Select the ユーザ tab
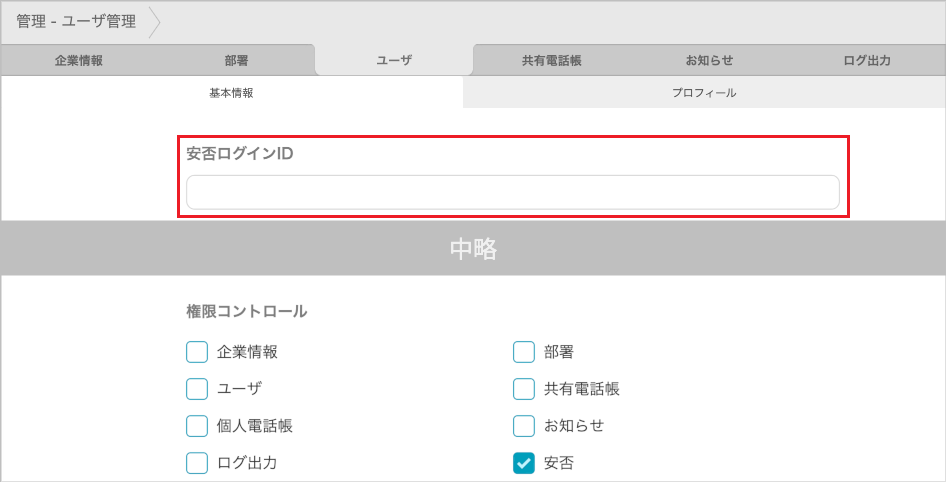The height and width of the screenshot is (482, 946). [x=394, y=60]
